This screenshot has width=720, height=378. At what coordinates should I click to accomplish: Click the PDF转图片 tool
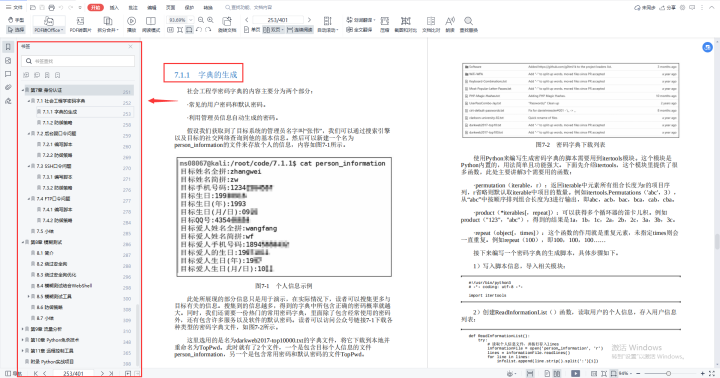click(80, 24)
